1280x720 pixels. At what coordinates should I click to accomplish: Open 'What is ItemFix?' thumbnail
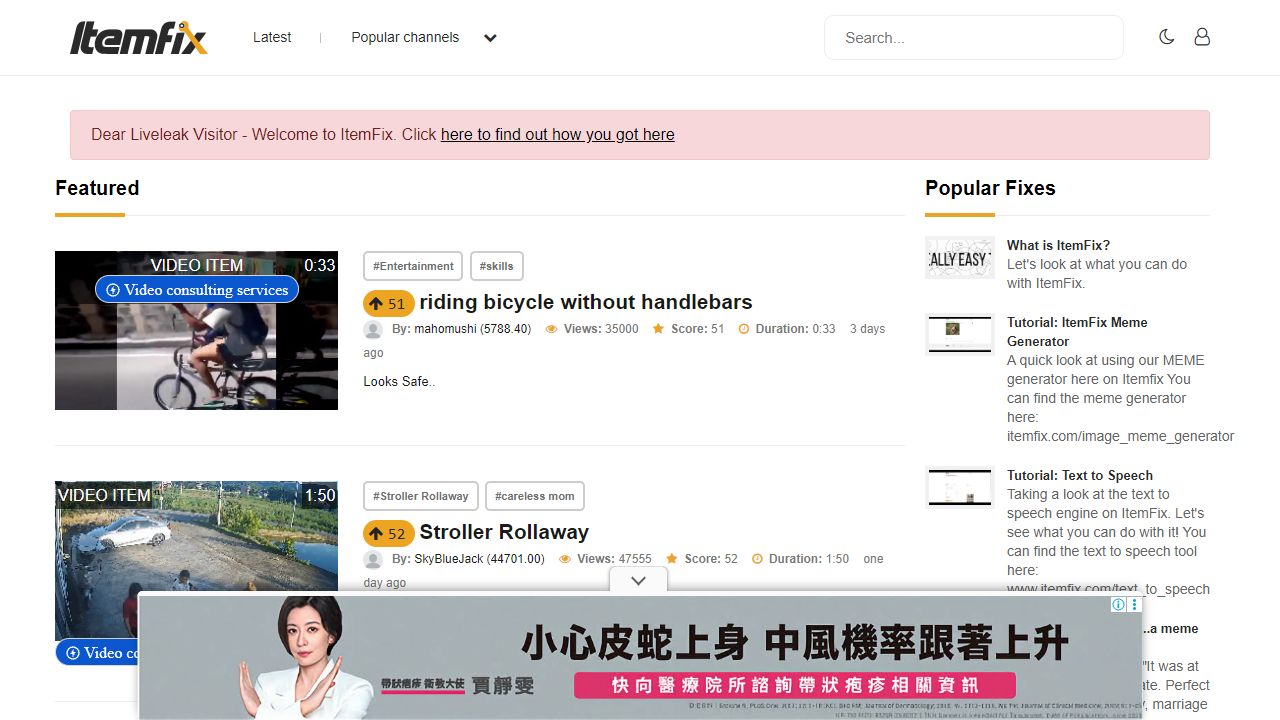point(959,257)
